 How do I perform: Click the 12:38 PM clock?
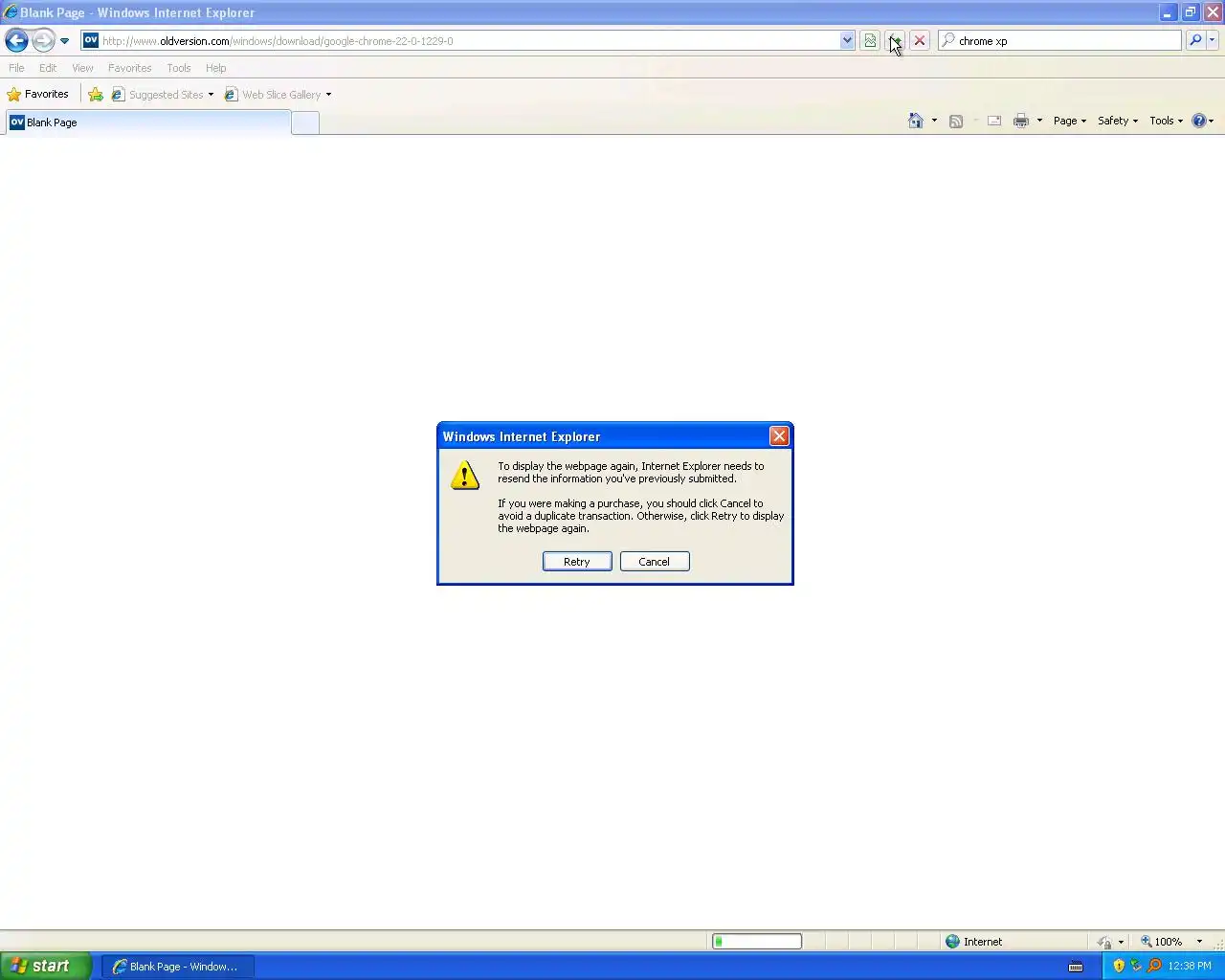tap(1190, 967)
